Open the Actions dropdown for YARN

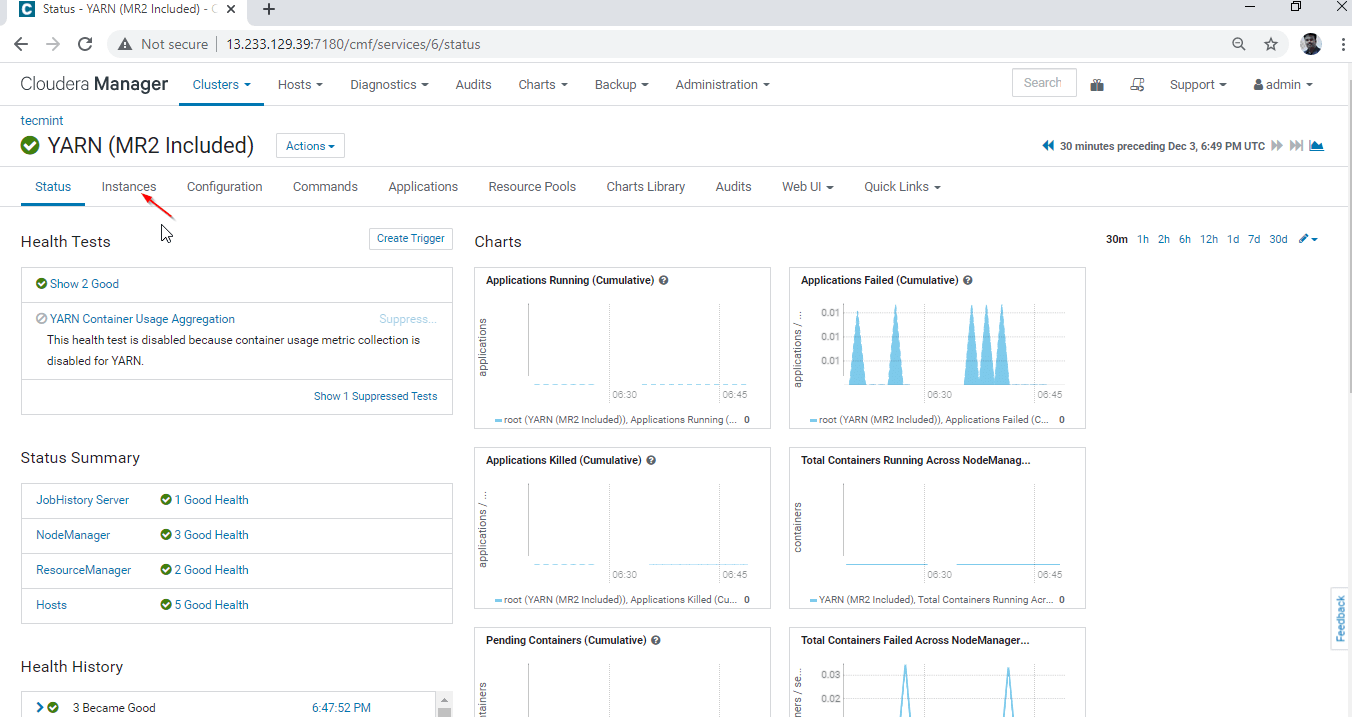(310, 146)
